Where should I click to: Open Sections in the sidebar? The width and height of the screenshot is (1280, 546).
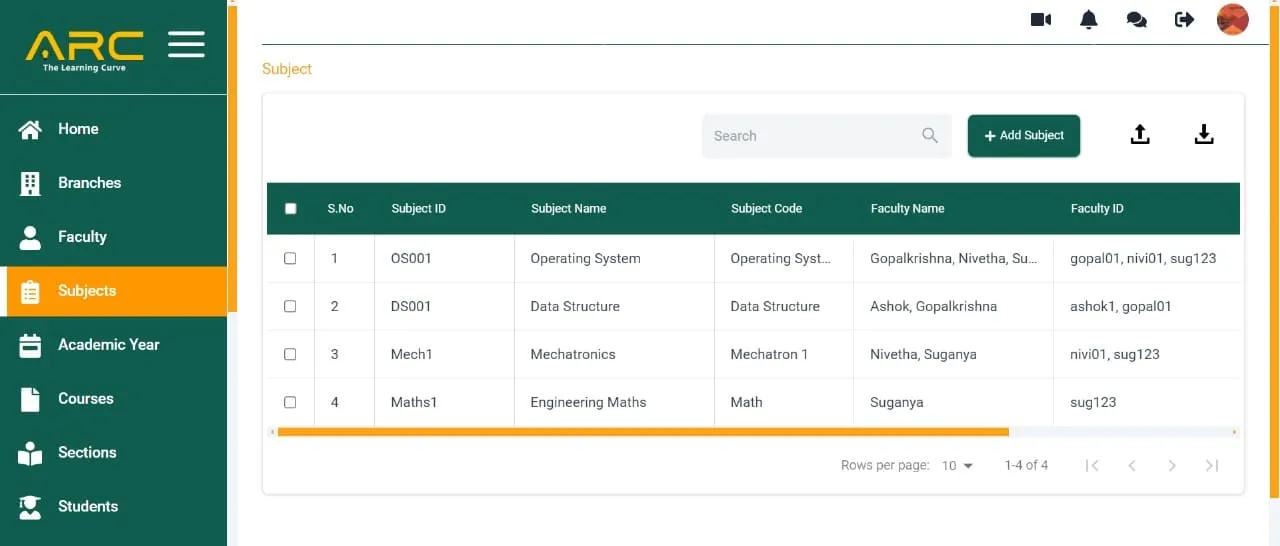113,453
